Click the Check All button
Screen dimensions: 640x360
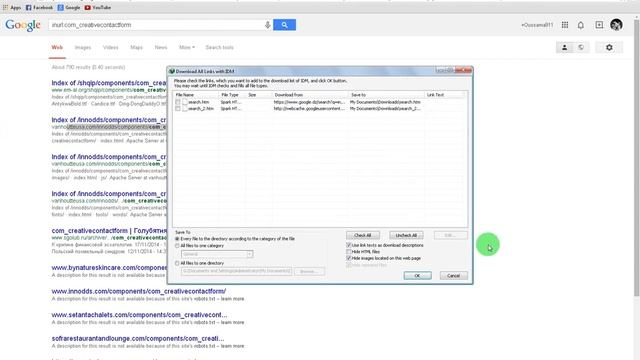363,235
